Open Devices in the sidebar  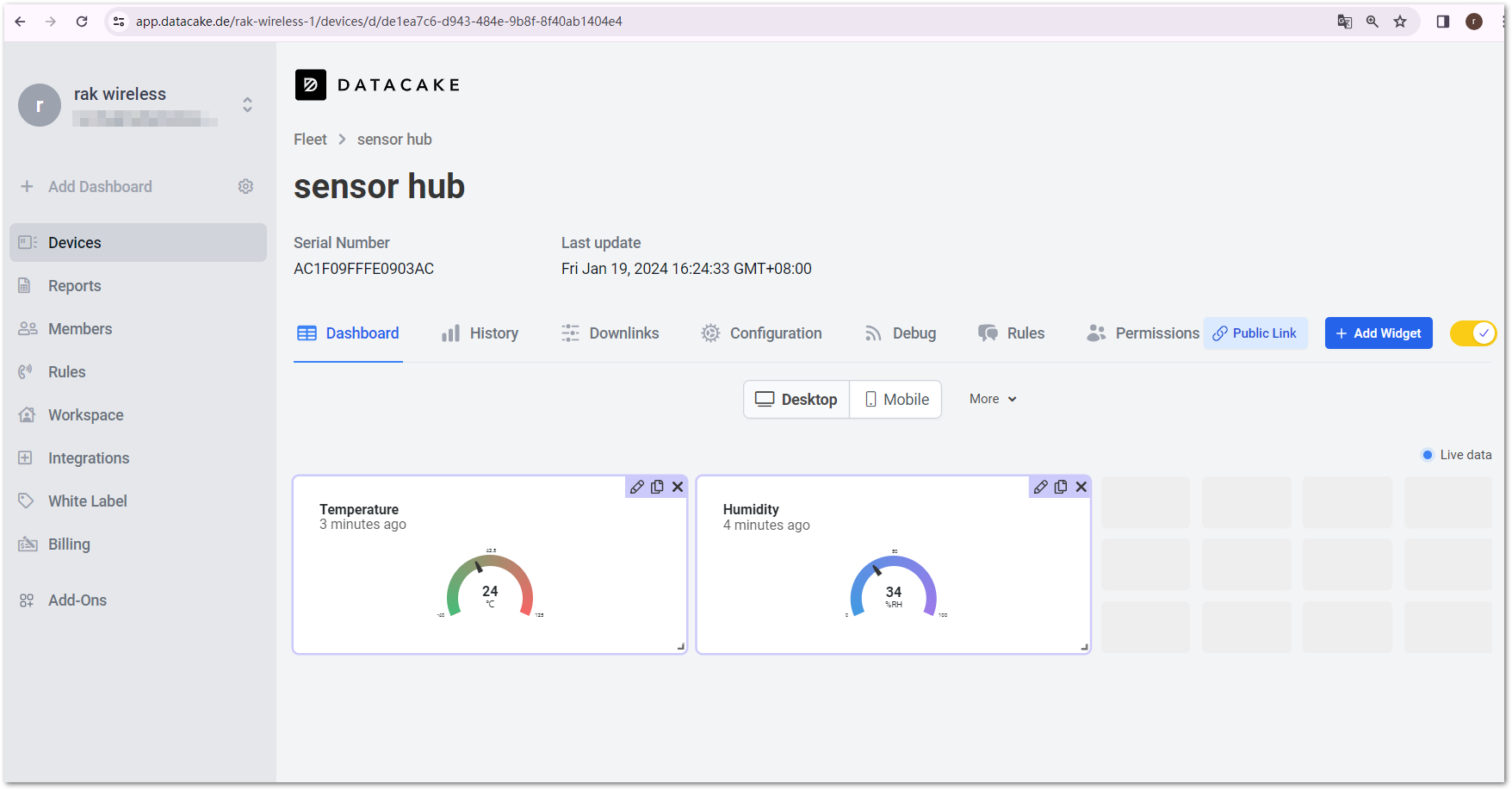138,243
